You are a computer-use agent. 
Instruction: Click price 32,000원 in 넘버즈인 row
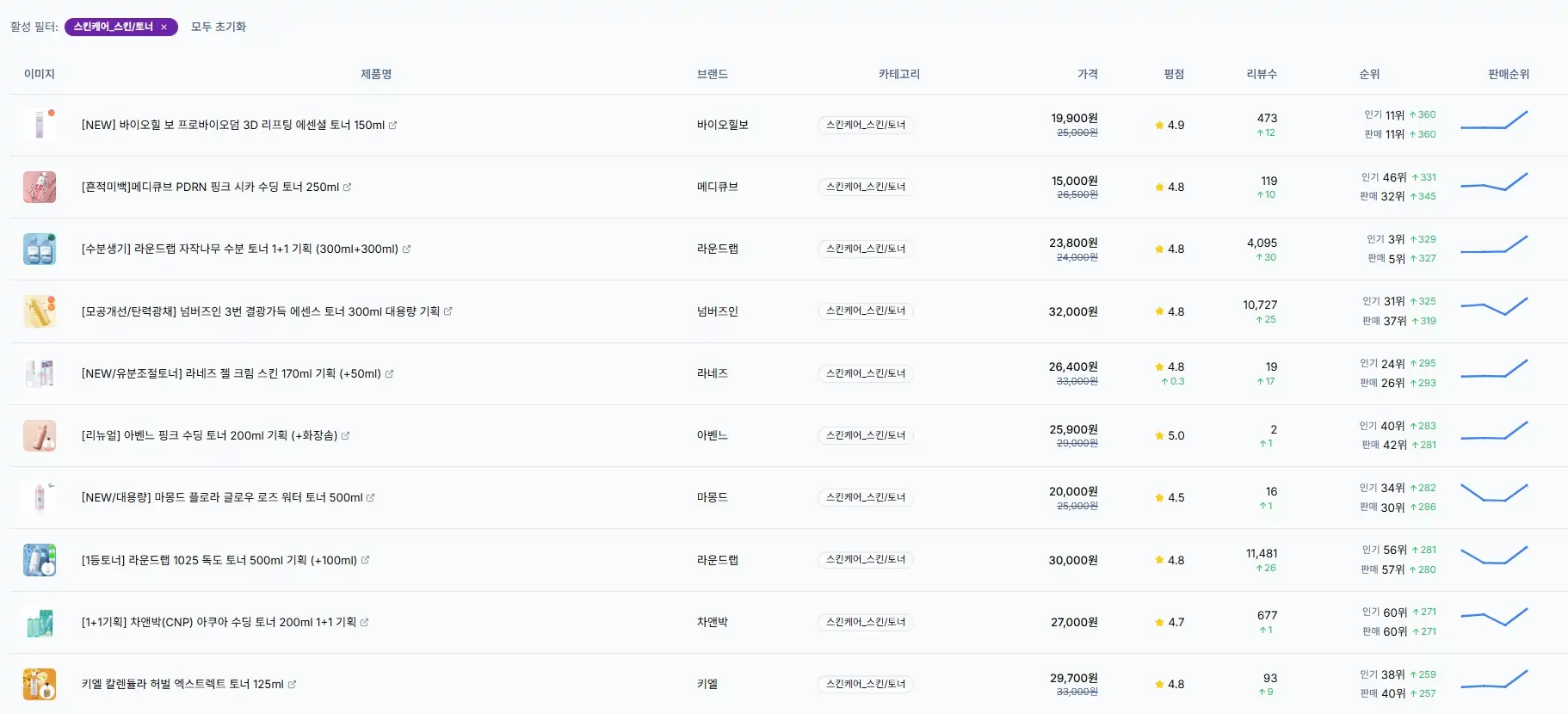(1073, 311)
